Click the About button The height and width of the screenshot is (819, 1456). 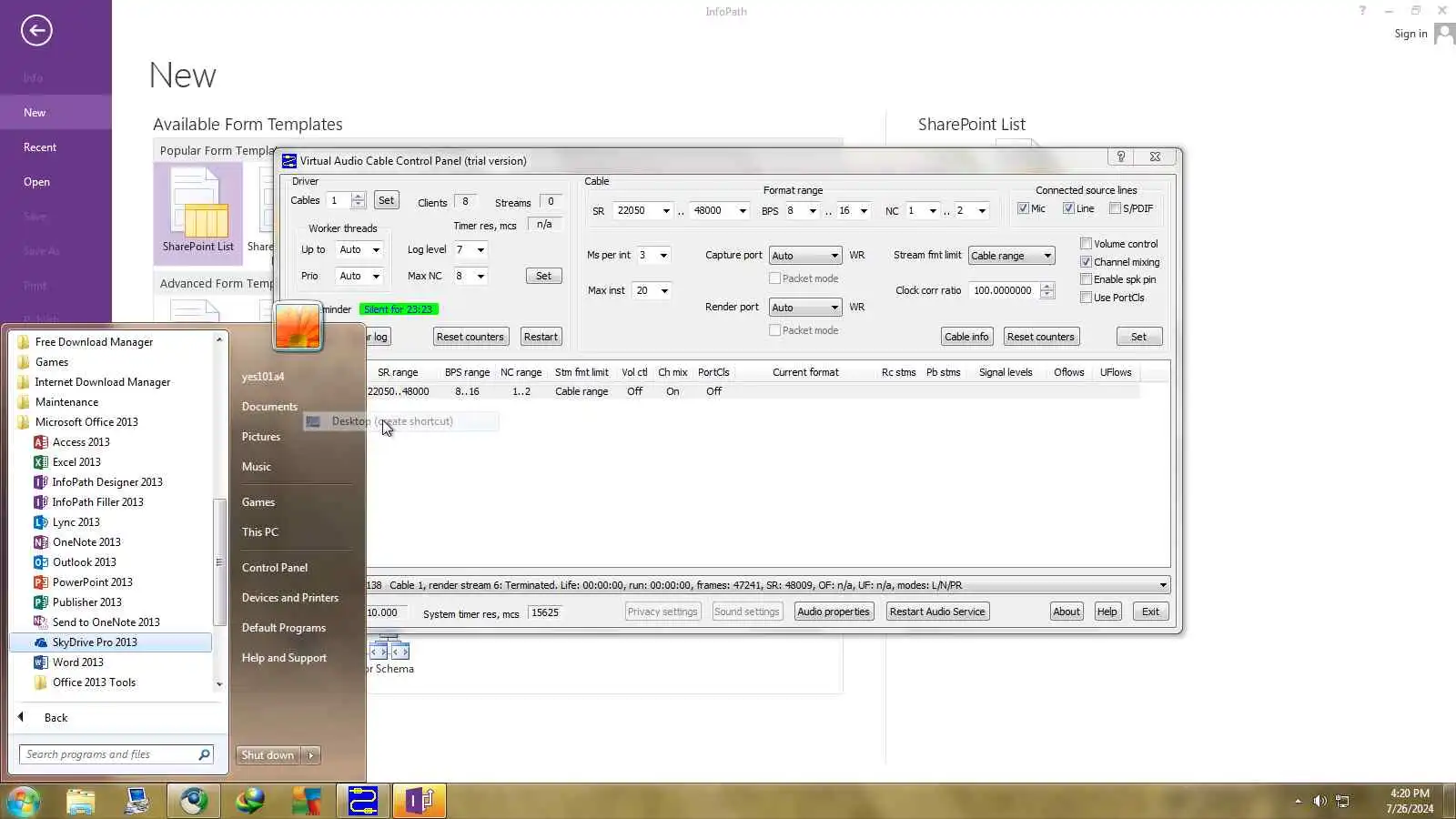[x=1067, y=612]
